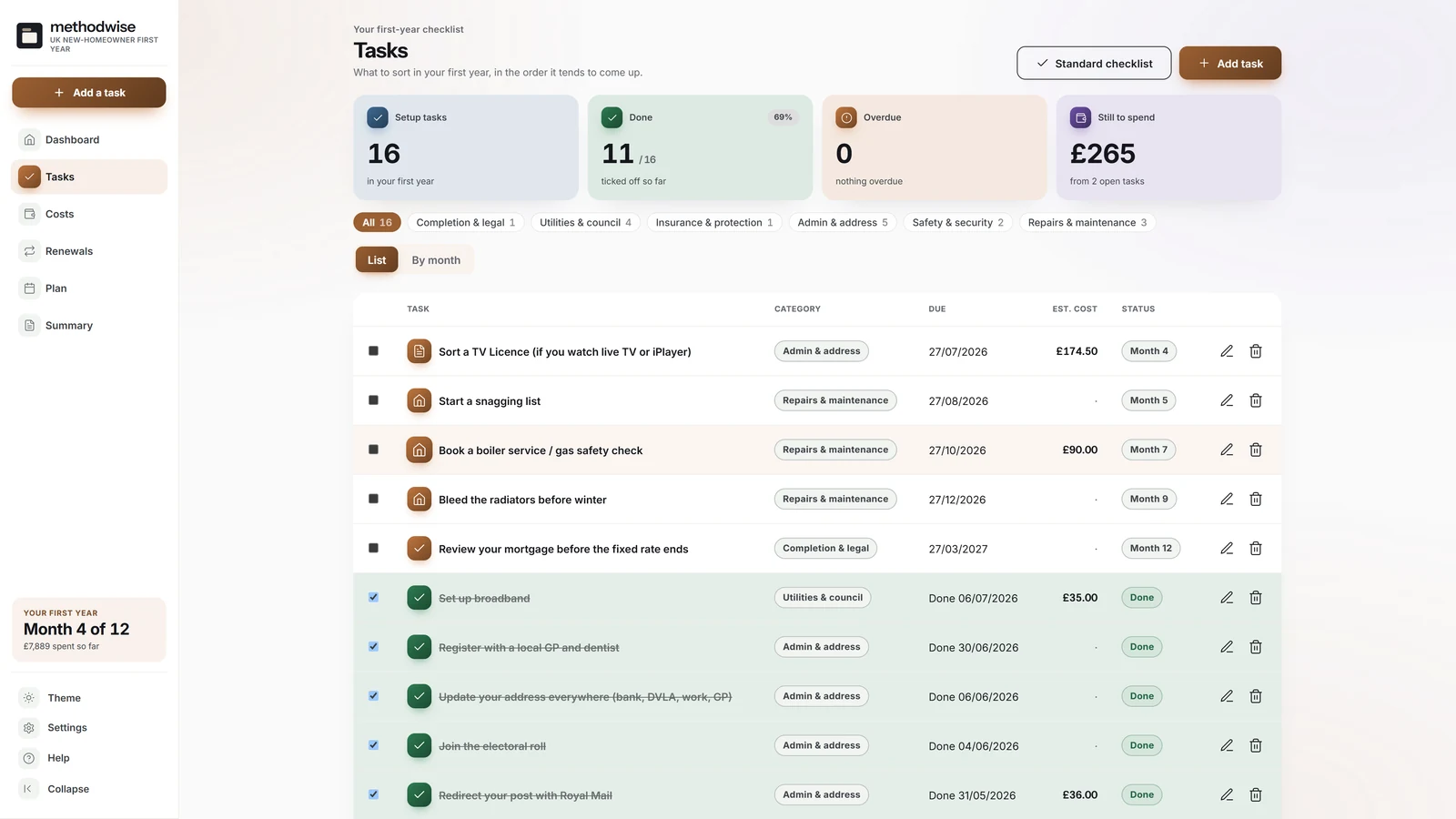
Task: Edit the Set up broadband task
Action: [1227, 598]
